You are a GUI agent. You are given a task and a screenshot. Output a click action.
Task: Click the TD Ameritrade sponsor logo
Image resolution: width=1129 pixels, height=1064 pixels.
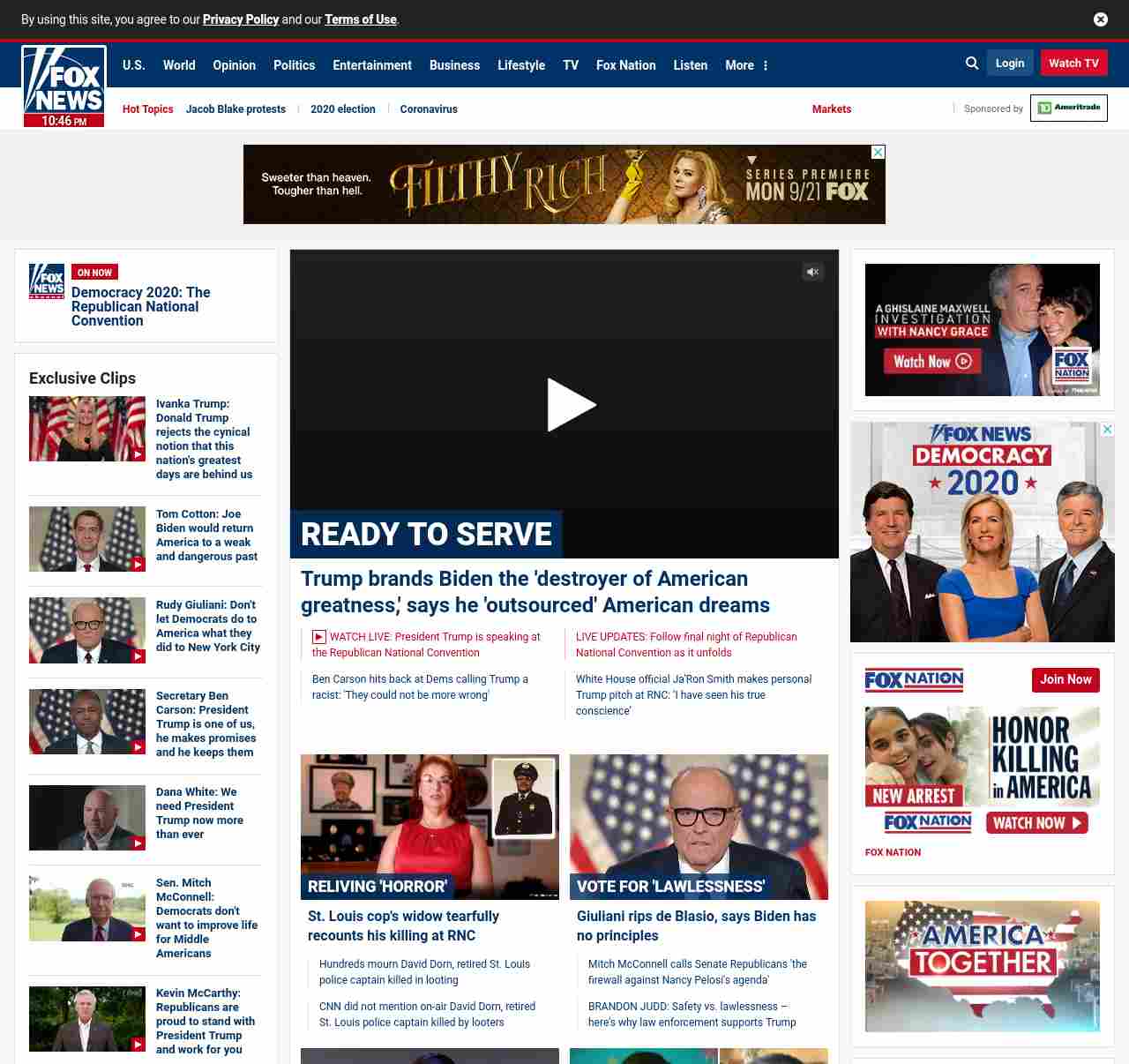(x=1068, y=108)
